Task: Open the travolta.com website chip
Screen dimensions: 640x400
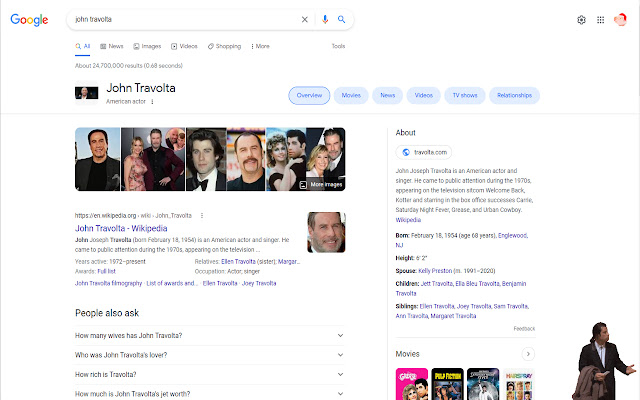Action: click(424, 152)
